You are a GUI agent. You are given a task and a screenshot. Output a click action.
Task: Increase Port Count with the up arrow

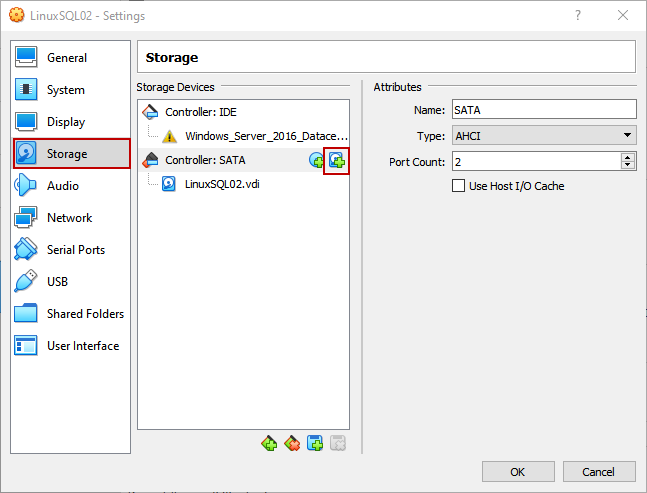(x=628, y=157)
